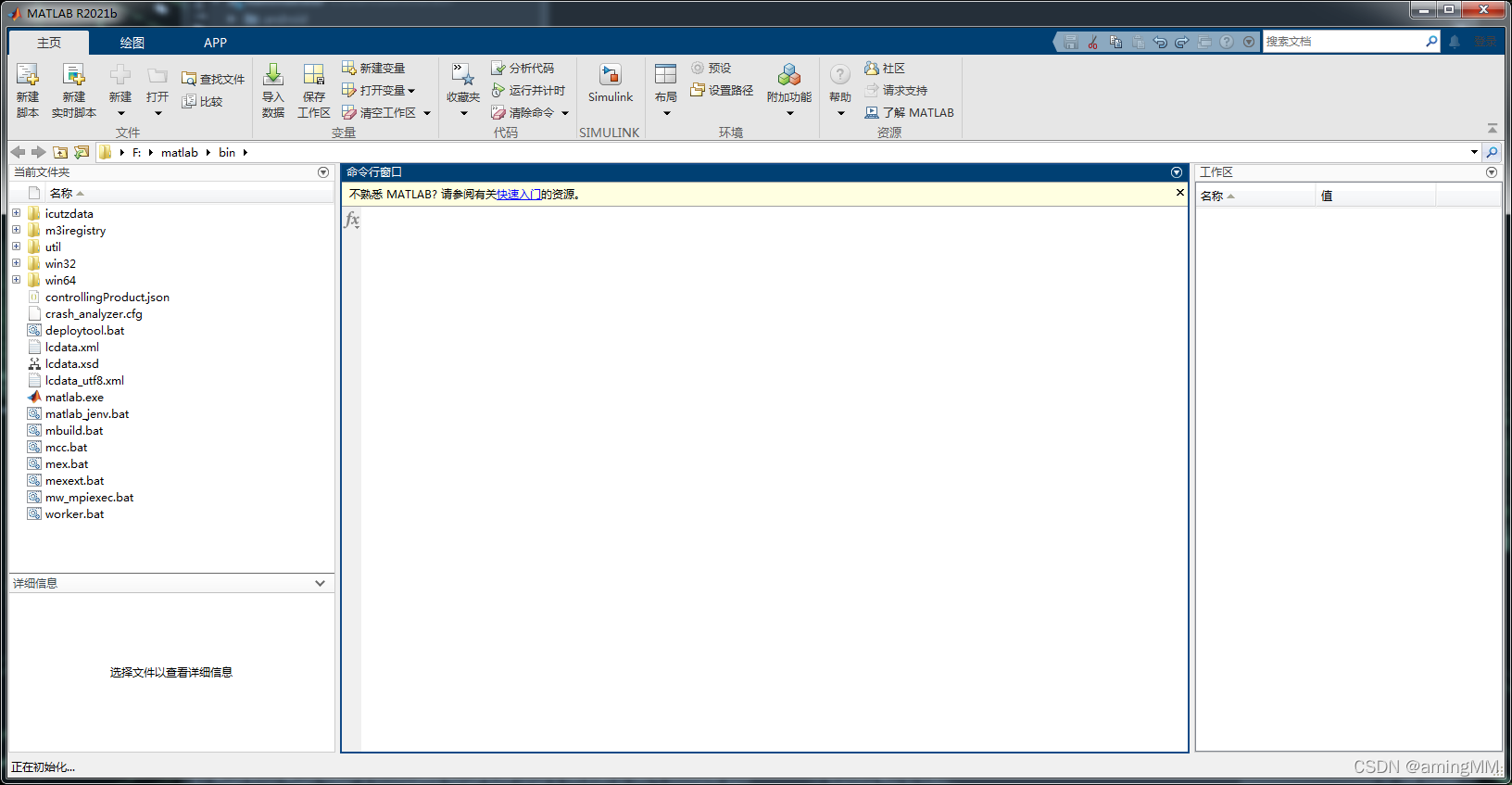Image resolution: width=1512 pixels, height=785 pixels.
Task: Expand the win64 folder
Action: click(x=16, y=280)
